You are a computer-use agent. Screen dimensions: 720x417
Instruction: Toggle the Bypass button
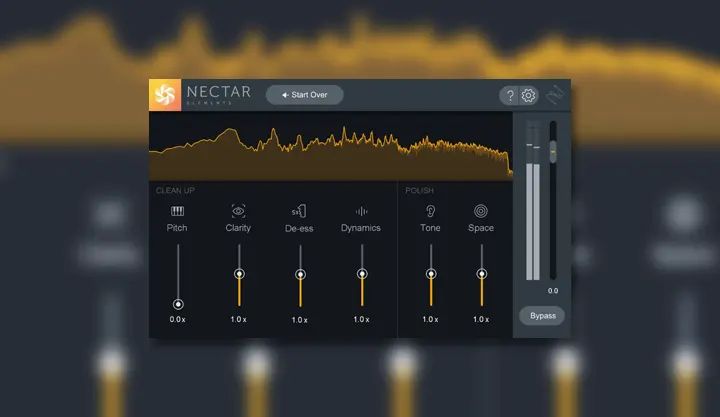click(542, 316)
